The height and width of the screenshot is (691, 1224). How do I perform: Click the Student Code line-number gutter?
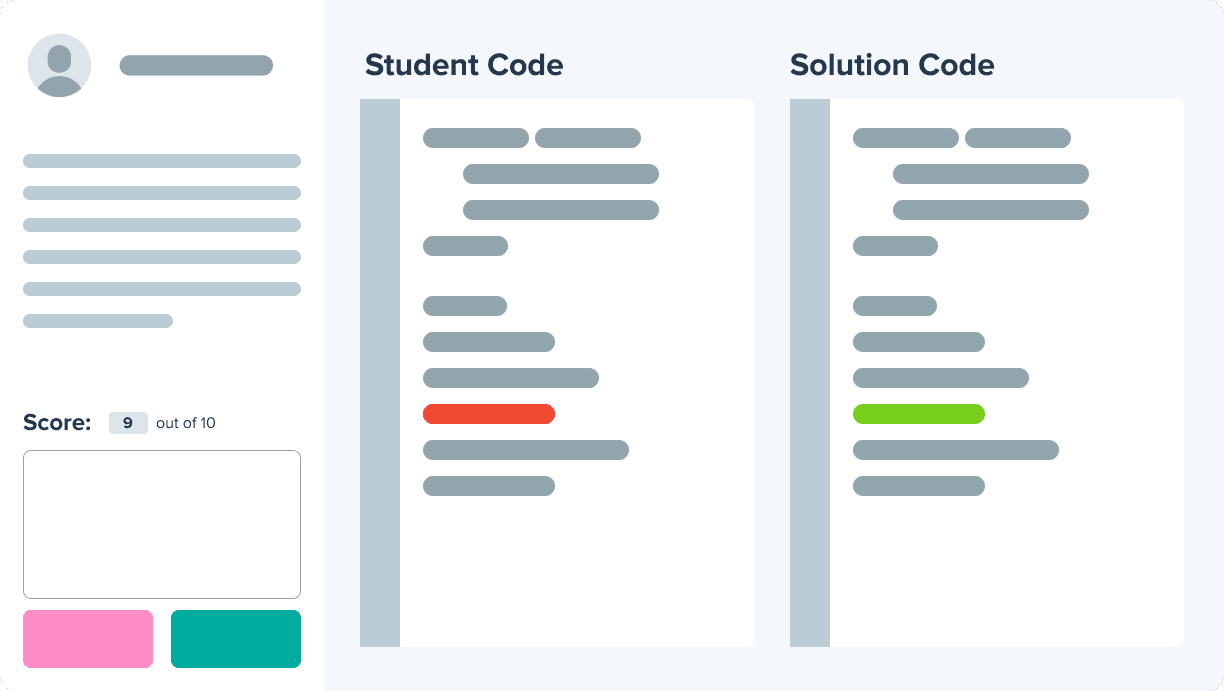[x=380, y=372]
